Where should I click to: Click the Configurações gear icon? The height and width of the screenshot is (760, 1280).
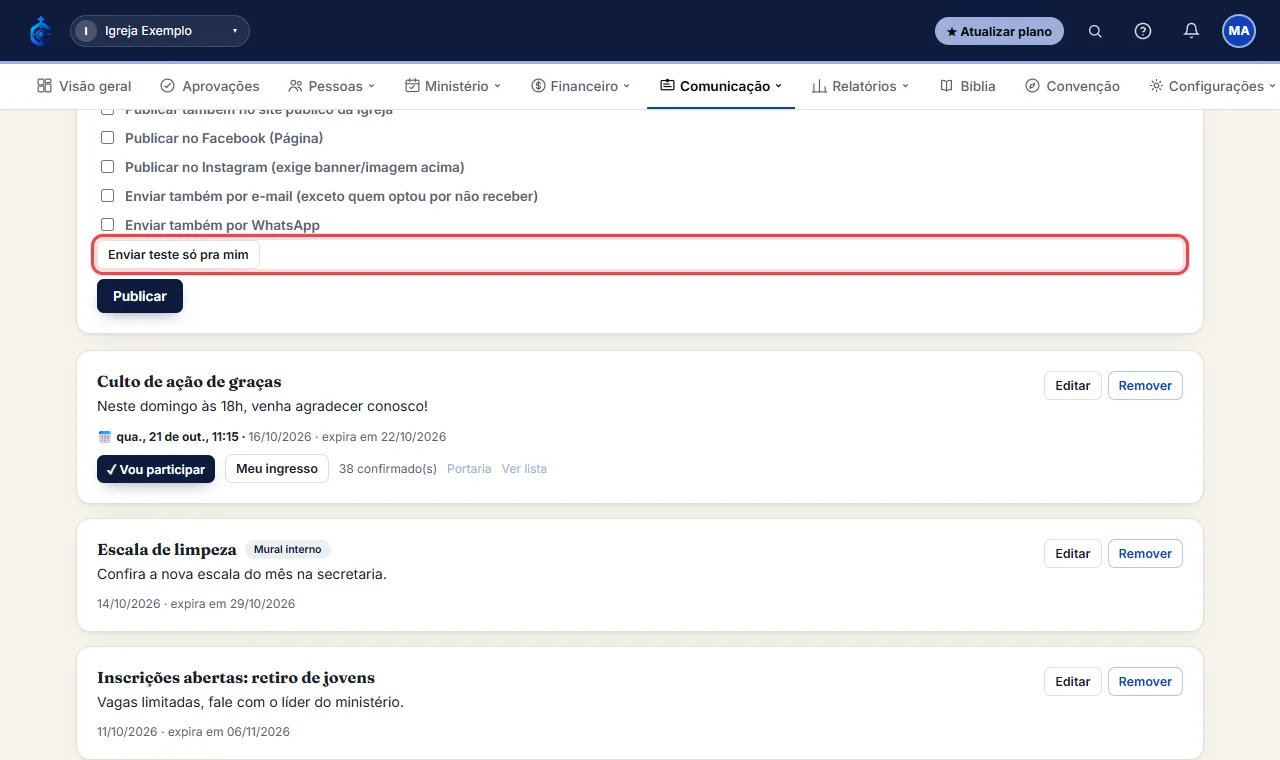(x=1156, y=86)
